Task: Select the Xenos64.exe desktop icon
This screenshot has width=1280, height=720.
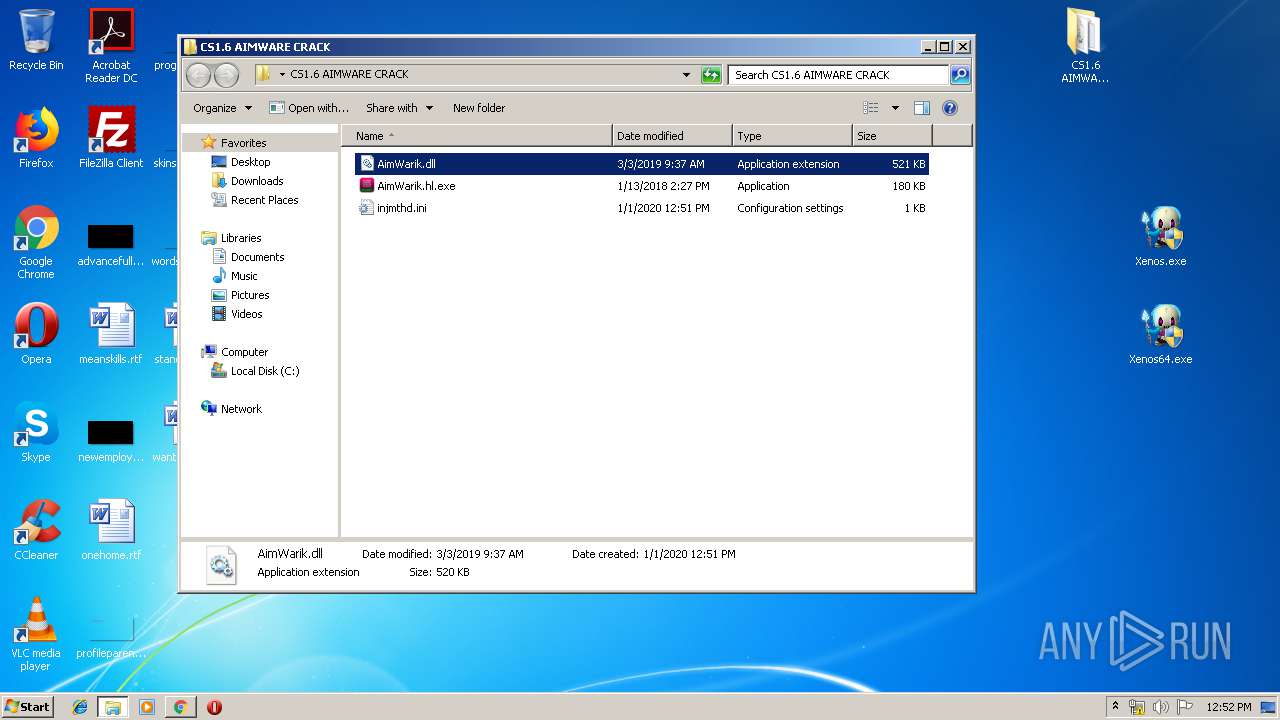Action: point(1161,335)
